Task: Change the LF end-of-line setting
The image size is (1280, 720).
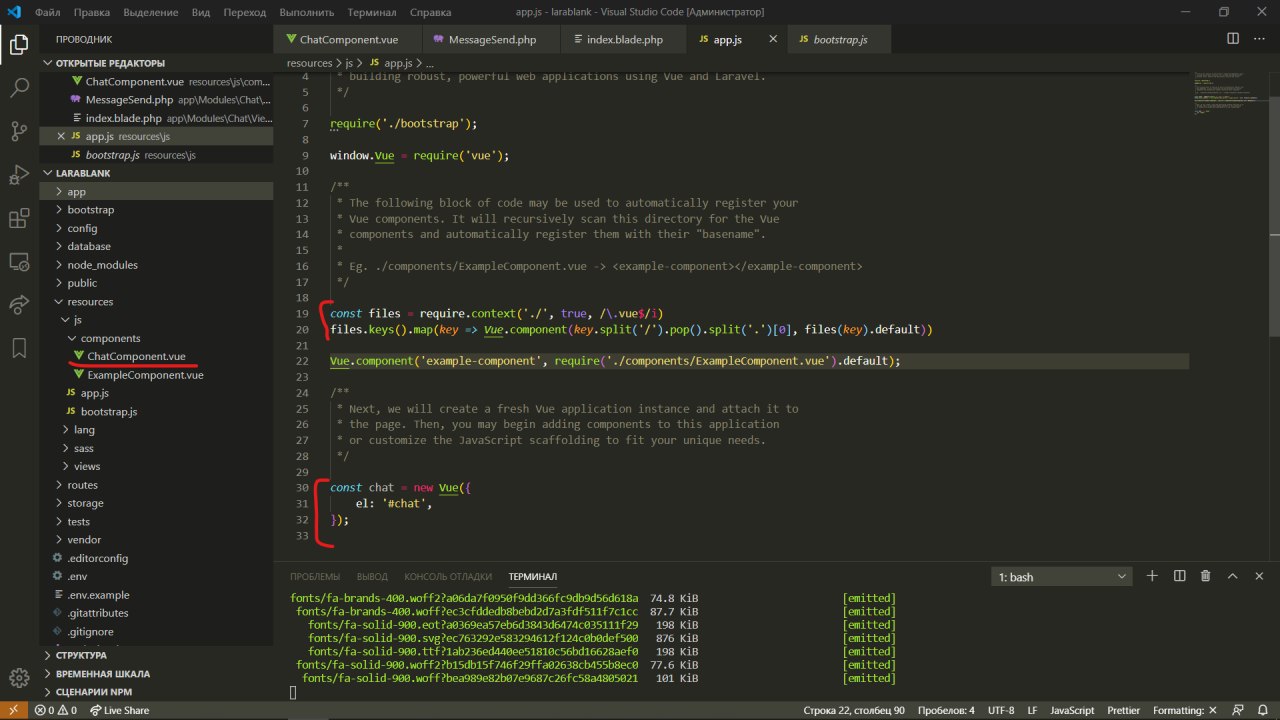Action: coord(1031,710)
